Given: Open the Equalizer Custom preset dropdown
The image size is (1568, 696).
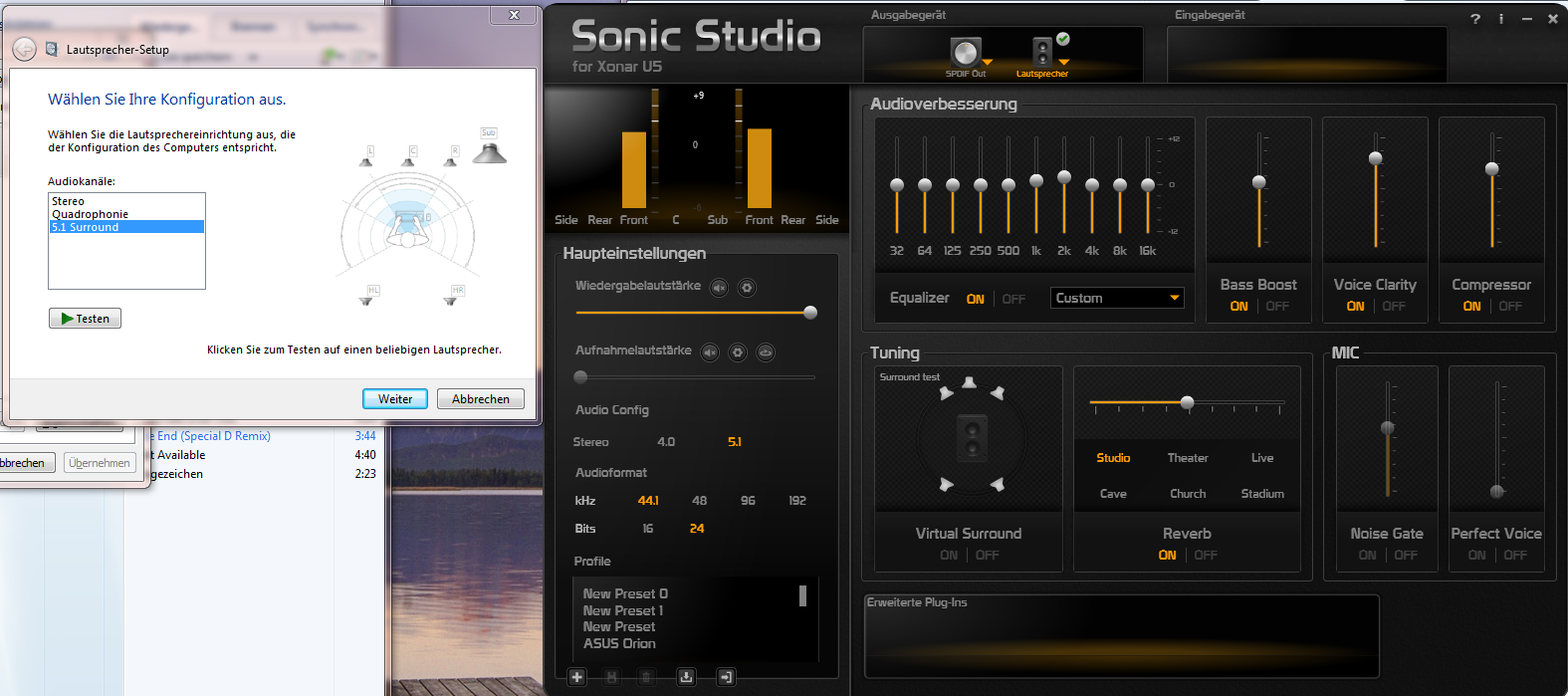Looking at the screenshot, I should (x=1117, y=298).
